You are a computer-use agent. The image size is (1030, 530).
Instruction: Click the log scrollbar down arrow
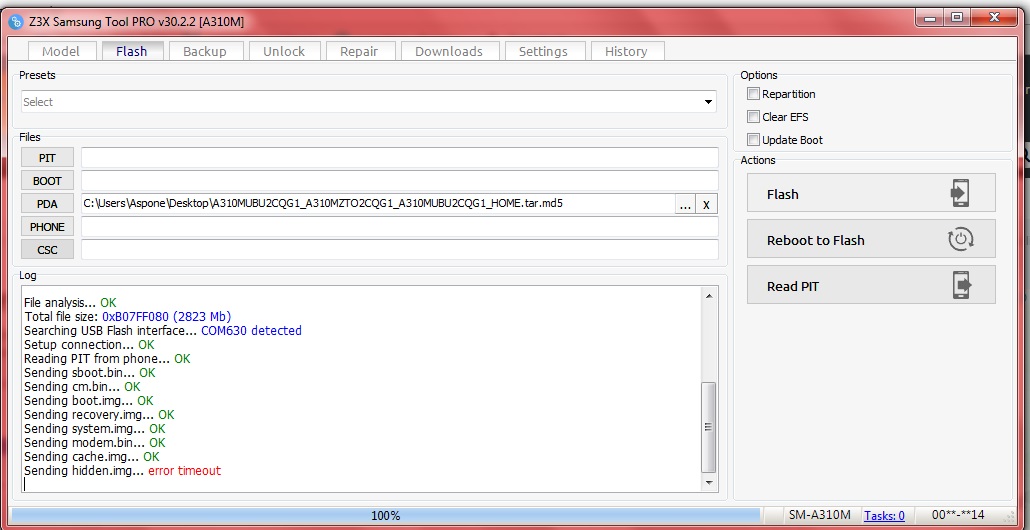[x=709, y=483]
